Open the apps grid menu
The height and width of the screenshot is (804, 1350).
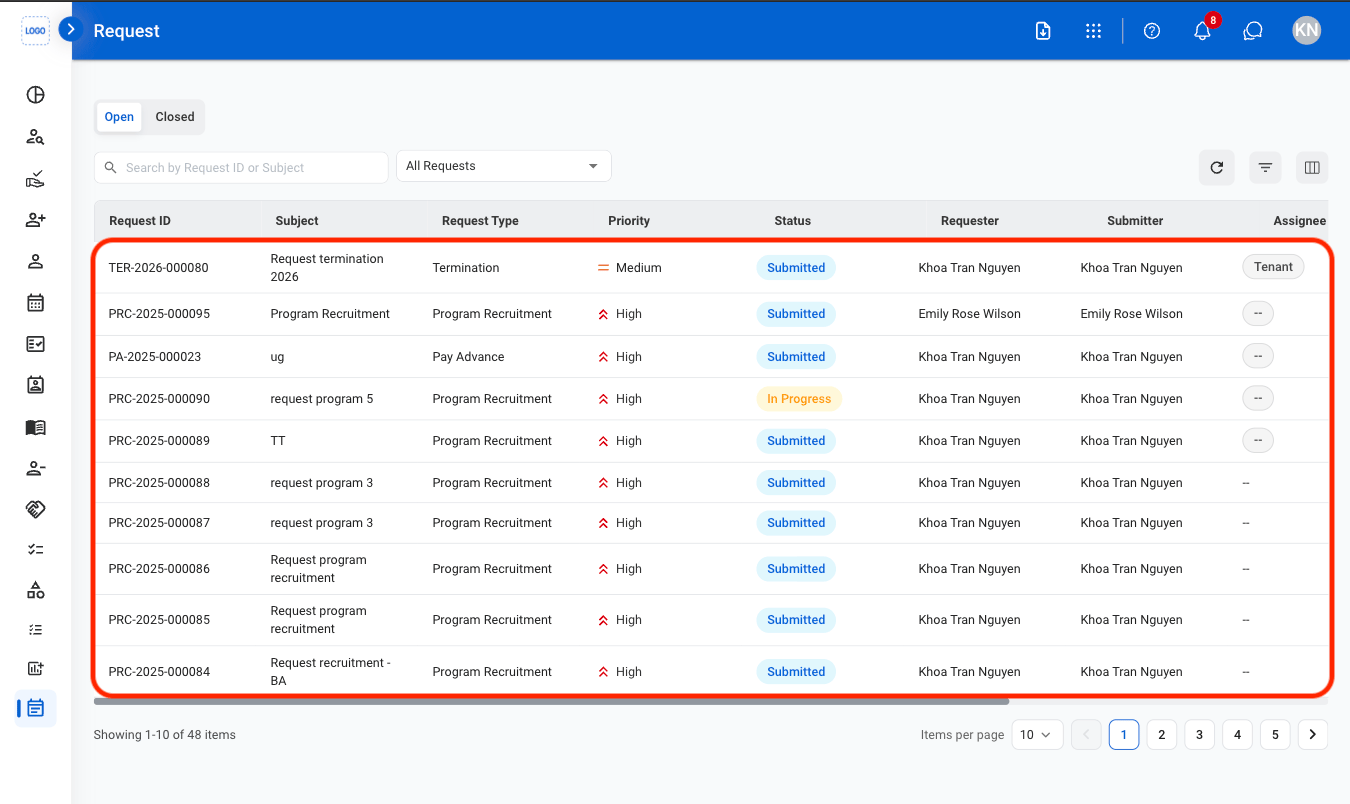pyautogui.click(x=1093, y=31)
